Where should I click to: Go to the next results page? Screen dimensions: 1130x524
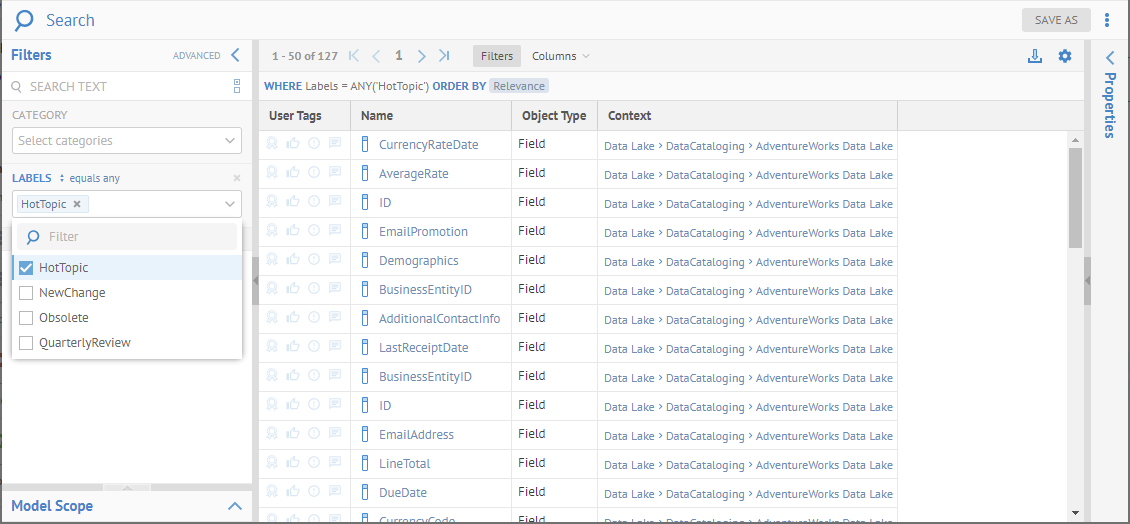point(421,56)
